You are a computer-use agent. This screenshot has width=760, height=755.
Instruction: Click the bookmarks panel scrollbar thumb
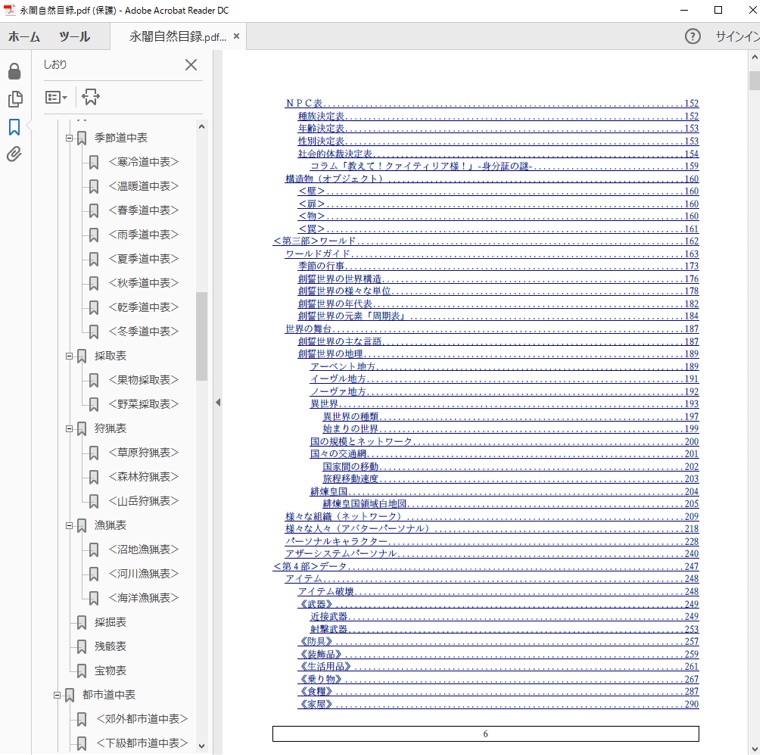point(202,336)
